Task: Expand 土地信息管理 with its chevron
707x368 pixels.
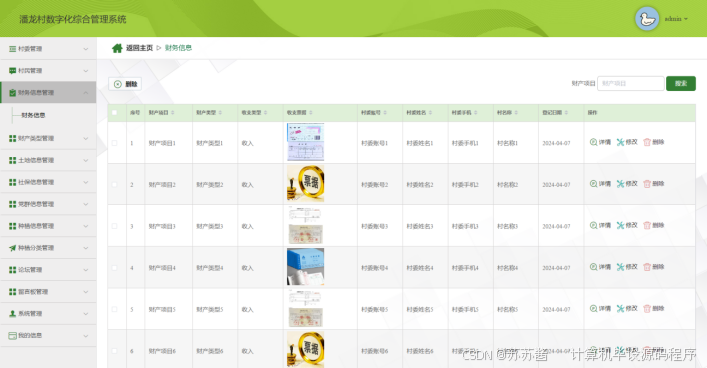Action: point(86,161)
